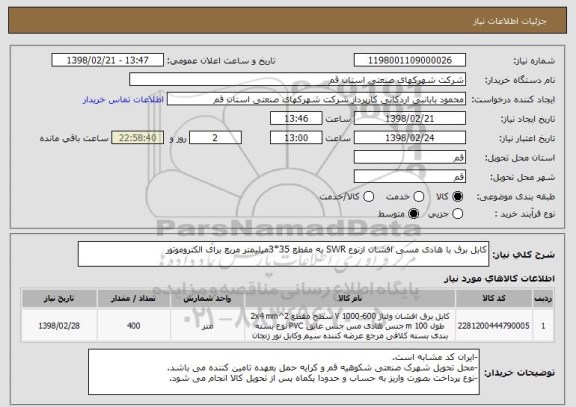Screen dimensions: 576x407
Task: Click the unit cell متر
Action: pos(207,326)
